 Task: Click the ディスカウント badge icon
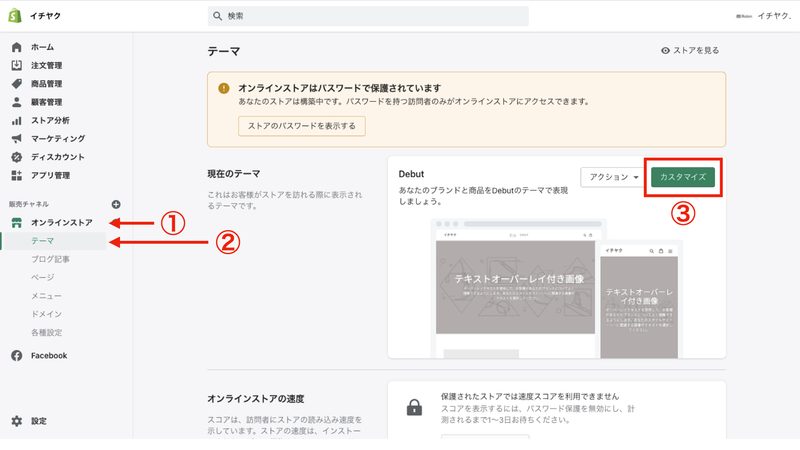click(16, 157)
